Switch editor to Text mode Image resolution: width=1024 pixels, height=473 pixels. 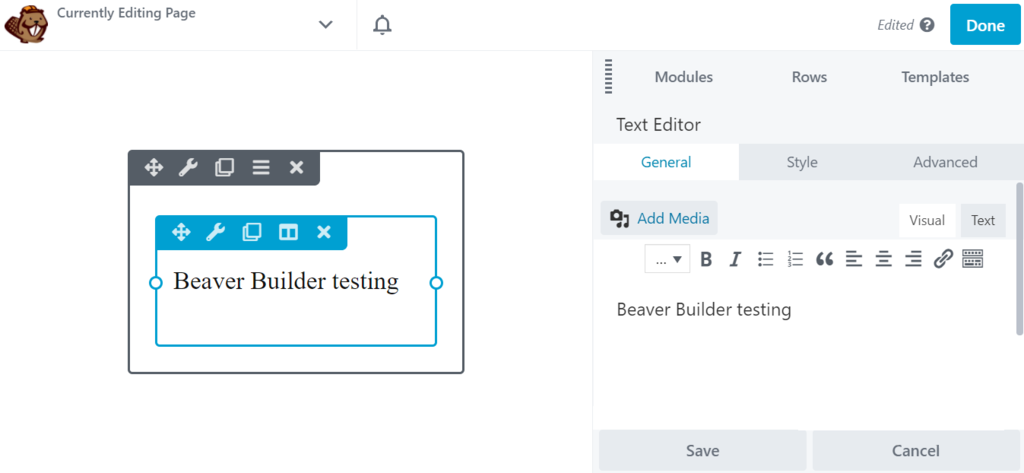tap(982, 220)
